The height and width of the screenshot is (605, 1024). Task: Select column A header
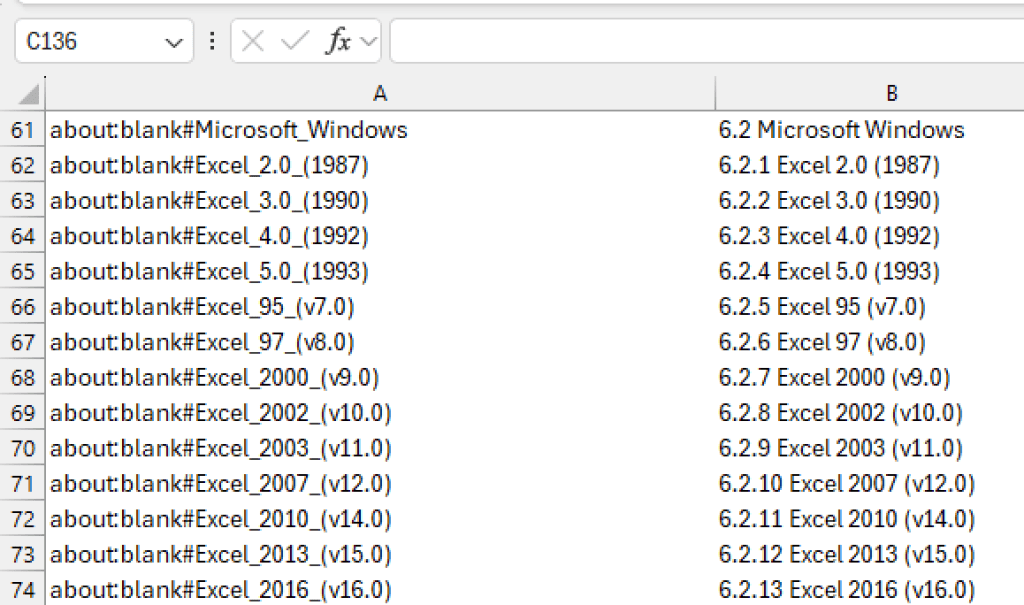pos(380,92)
